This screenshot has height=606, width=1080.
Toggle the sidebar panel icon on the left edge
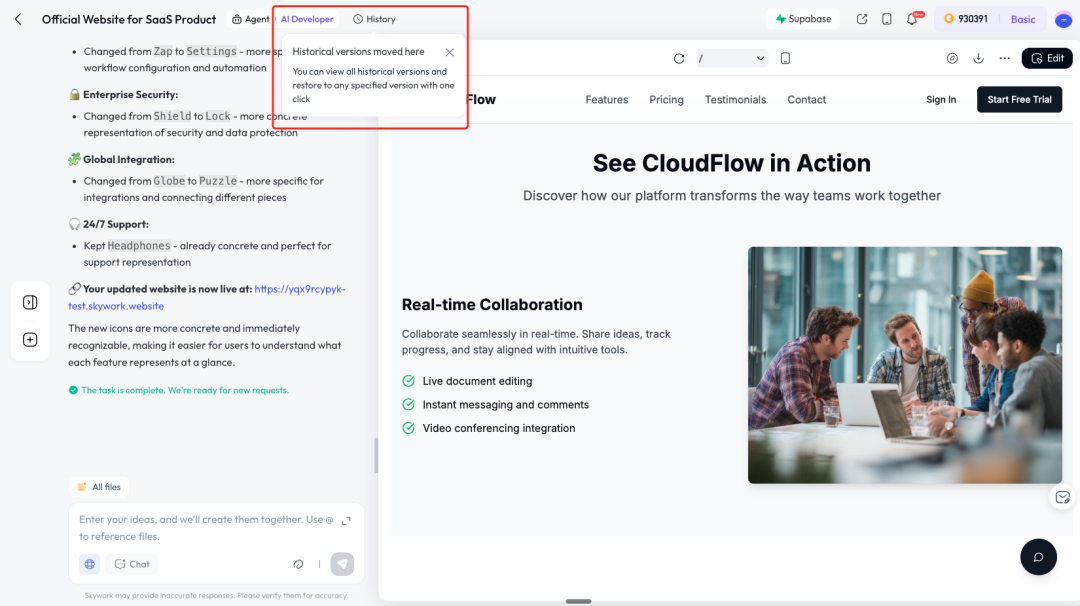click(30, 302)
